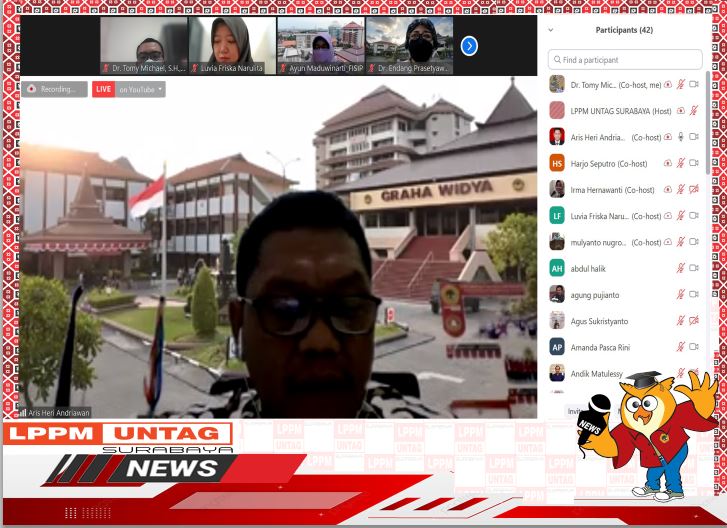Toggle Harjo Seputro's muted microphone

click(681, 163)
